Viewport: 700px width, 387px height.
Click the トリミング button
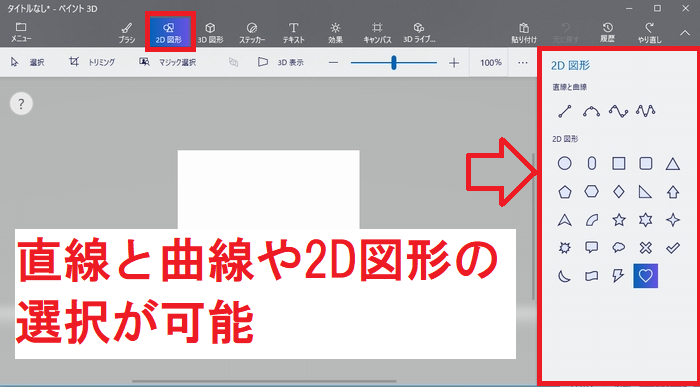[x=92, y=62]
